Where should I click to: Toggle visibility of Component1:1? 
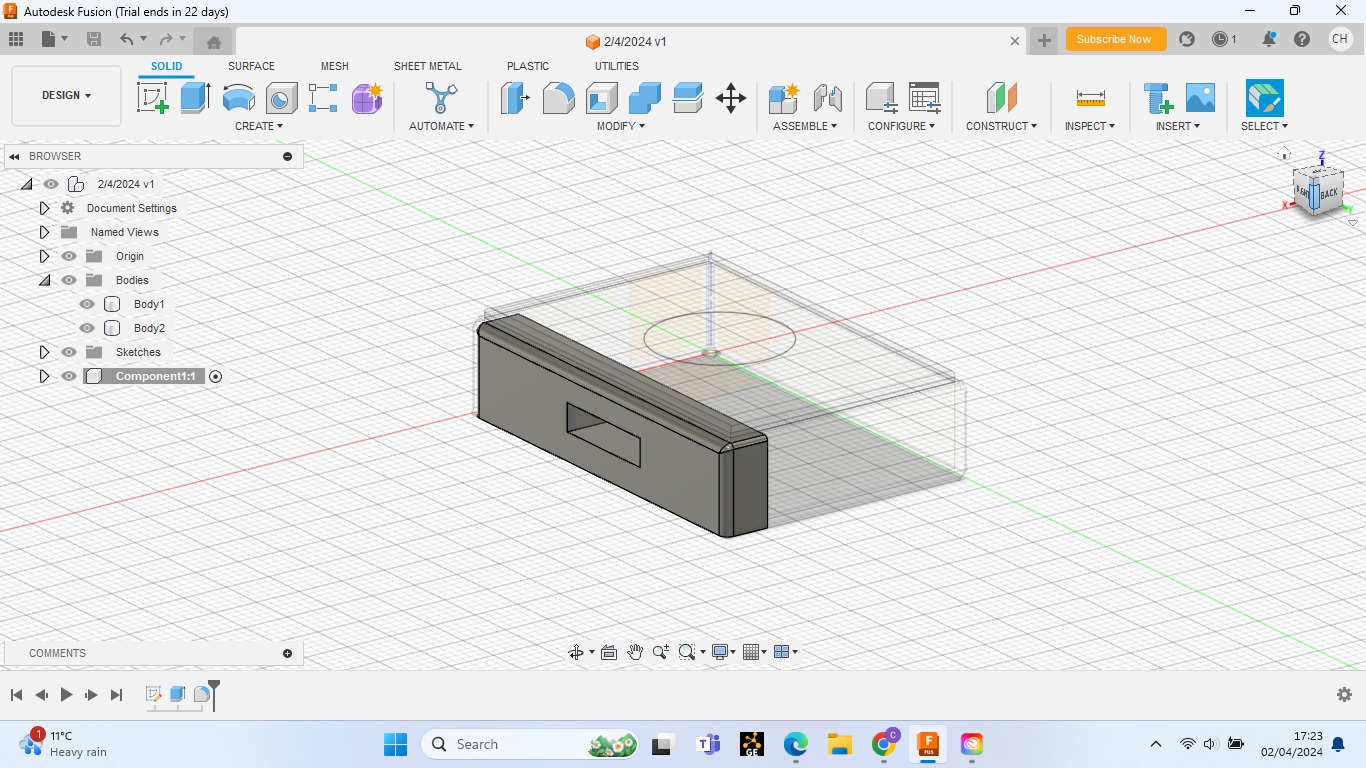click(69, 376)
